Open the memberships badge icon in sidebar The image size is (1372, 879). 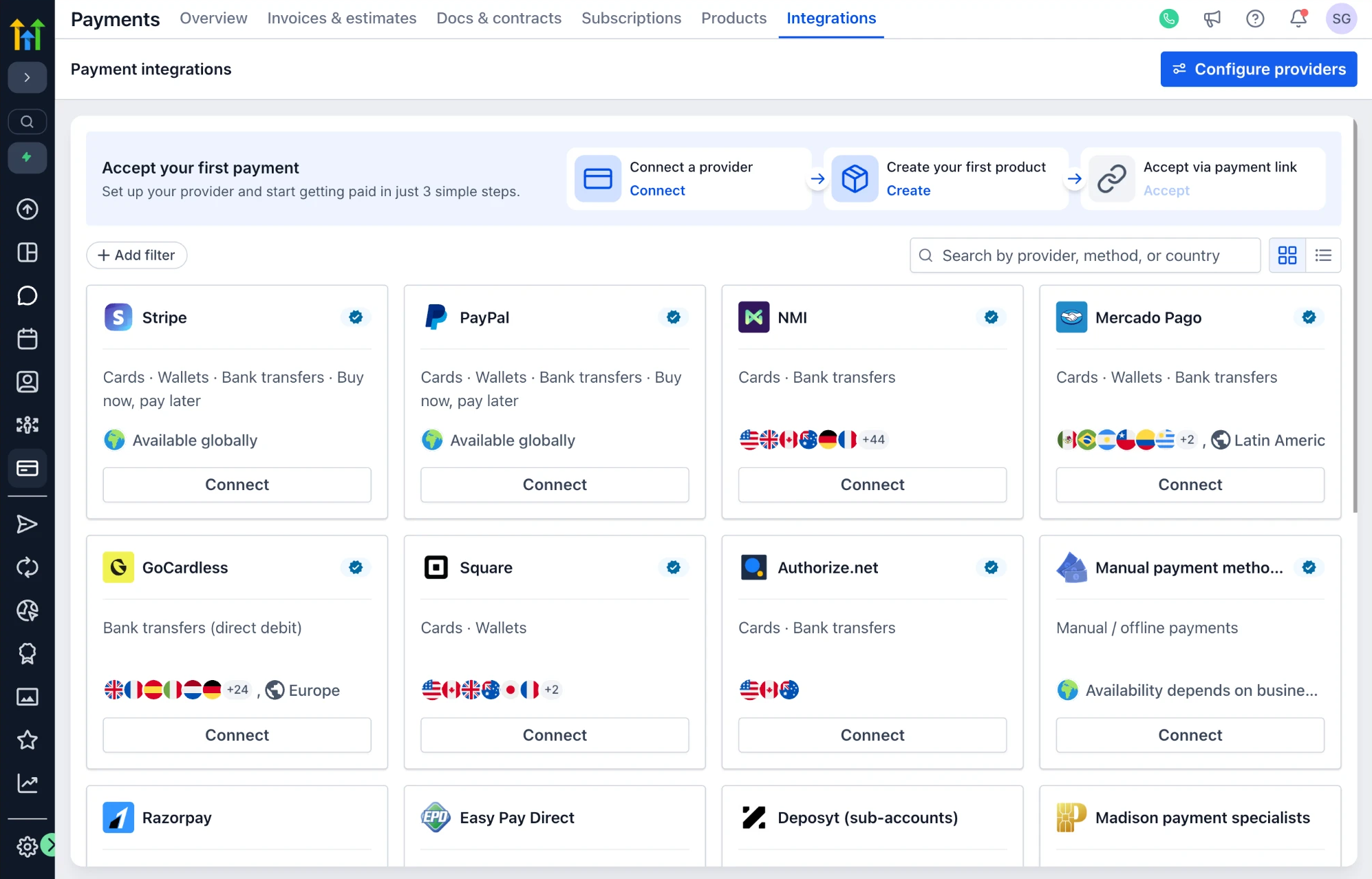pos(27,654)
